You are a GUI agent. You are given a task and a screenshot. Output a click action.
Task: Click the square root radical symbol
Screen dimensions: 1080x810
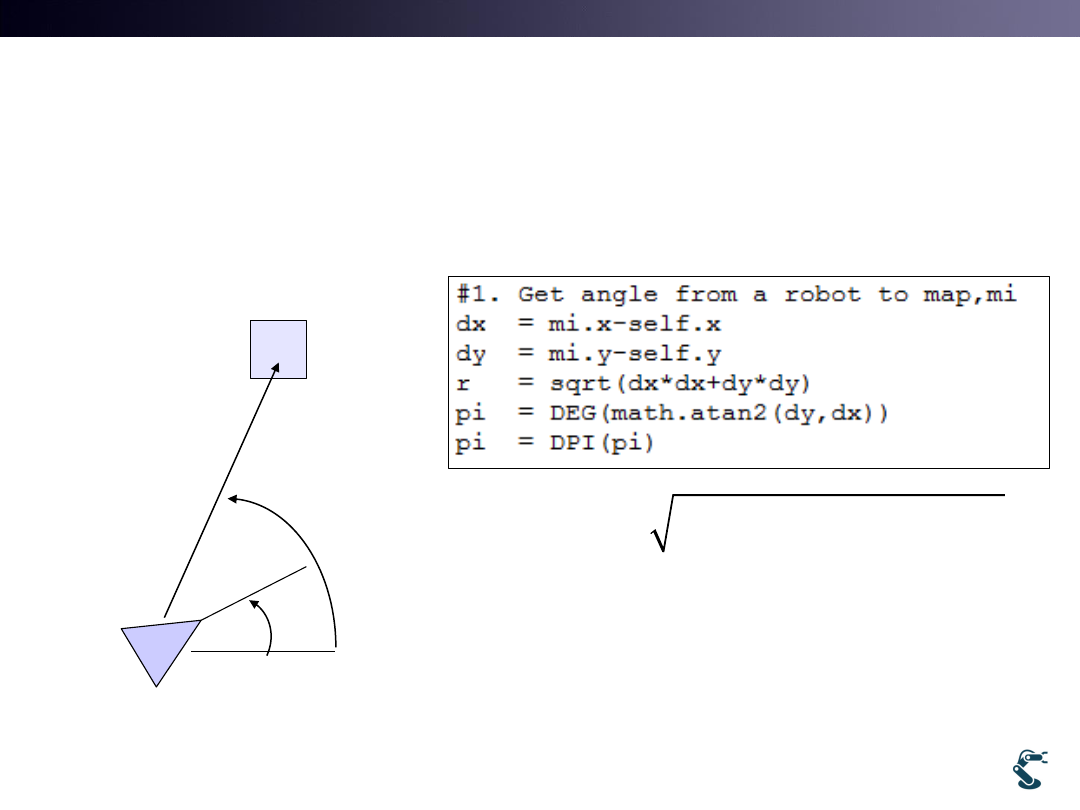point(661,525)
